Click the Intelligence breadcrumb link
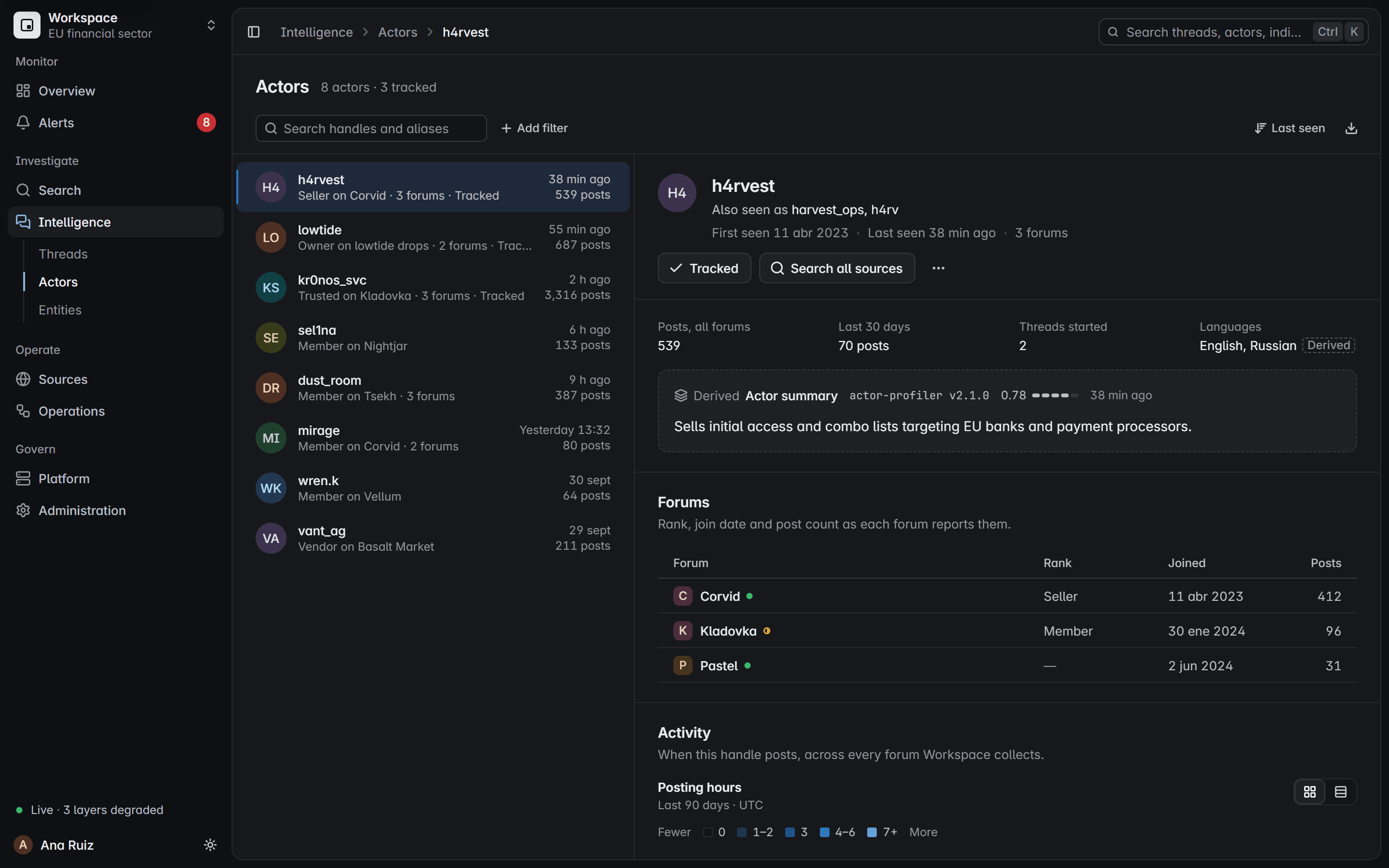The height and width of the screenshot is (868, 1389). click(316, 32)
